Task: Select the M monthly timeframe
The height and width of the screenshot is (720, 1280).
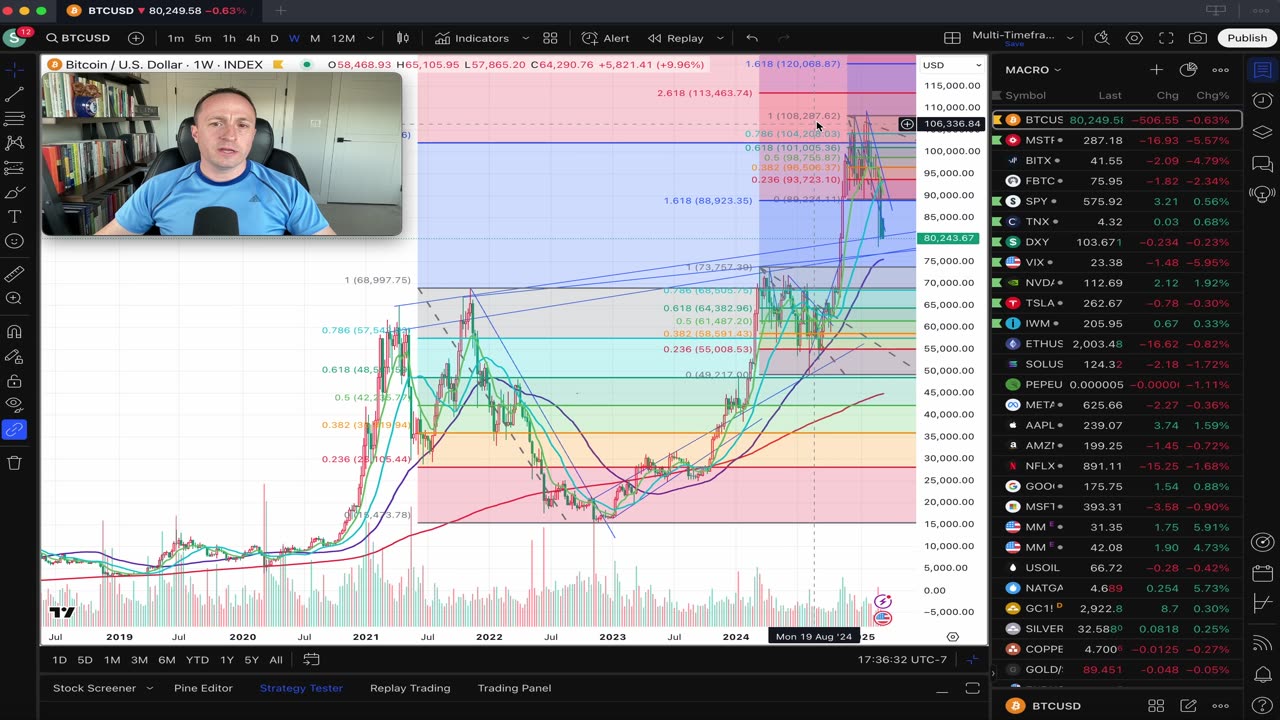Action: [315, 38]
